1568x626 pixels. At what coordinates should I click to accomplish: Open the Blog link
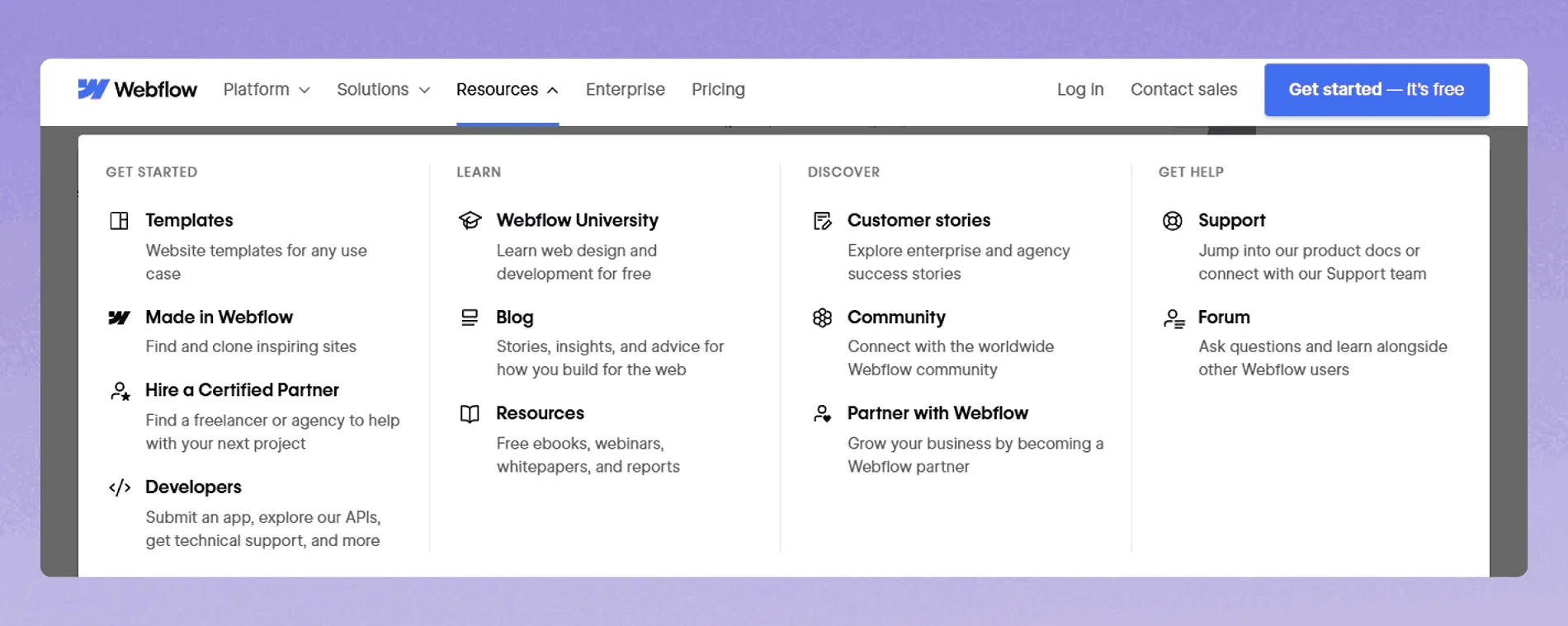(x=513, y=317)
